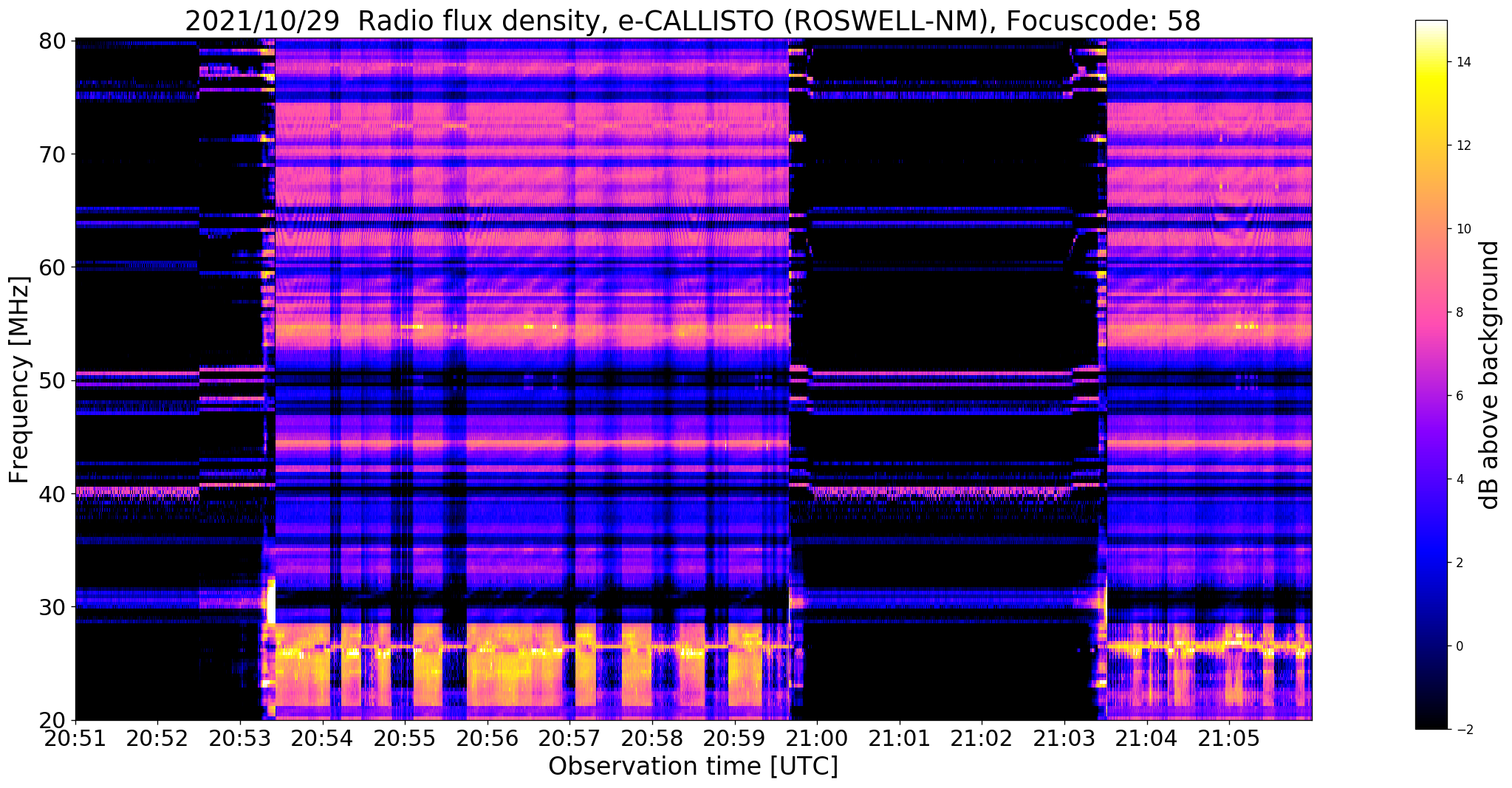The image size is (1512, 788).
Task: Click the colorbar tick label 4
Action: pos(1459,479)
